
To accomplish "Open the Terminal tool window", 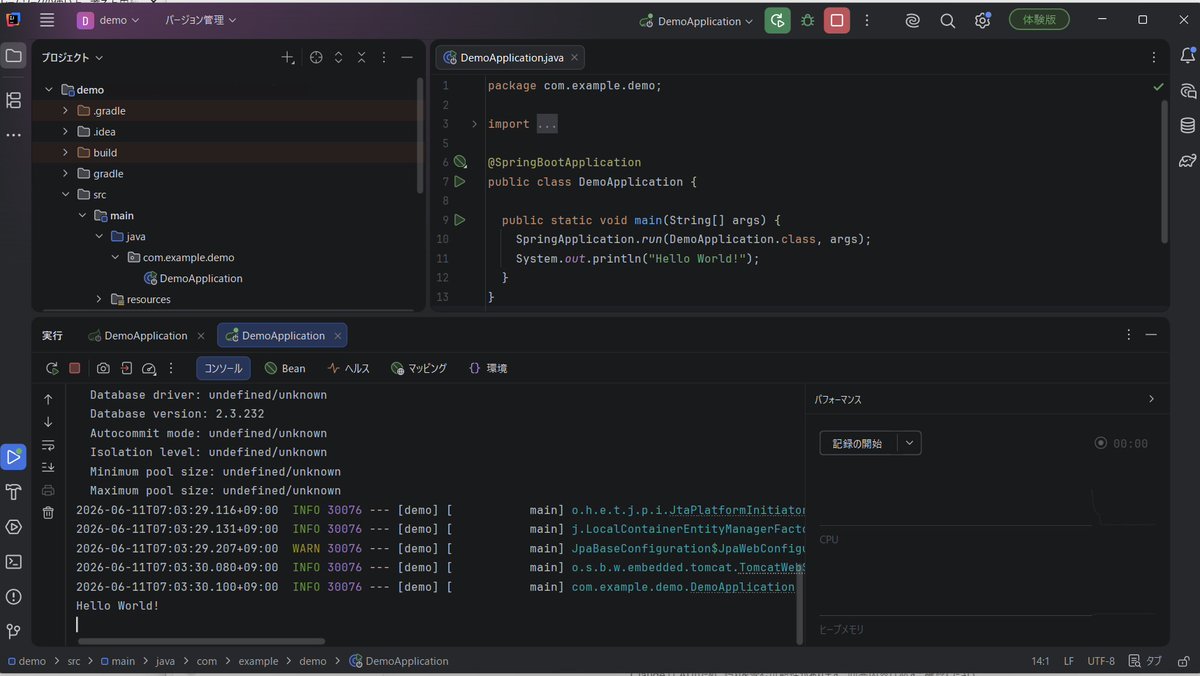I will point(14,561).
